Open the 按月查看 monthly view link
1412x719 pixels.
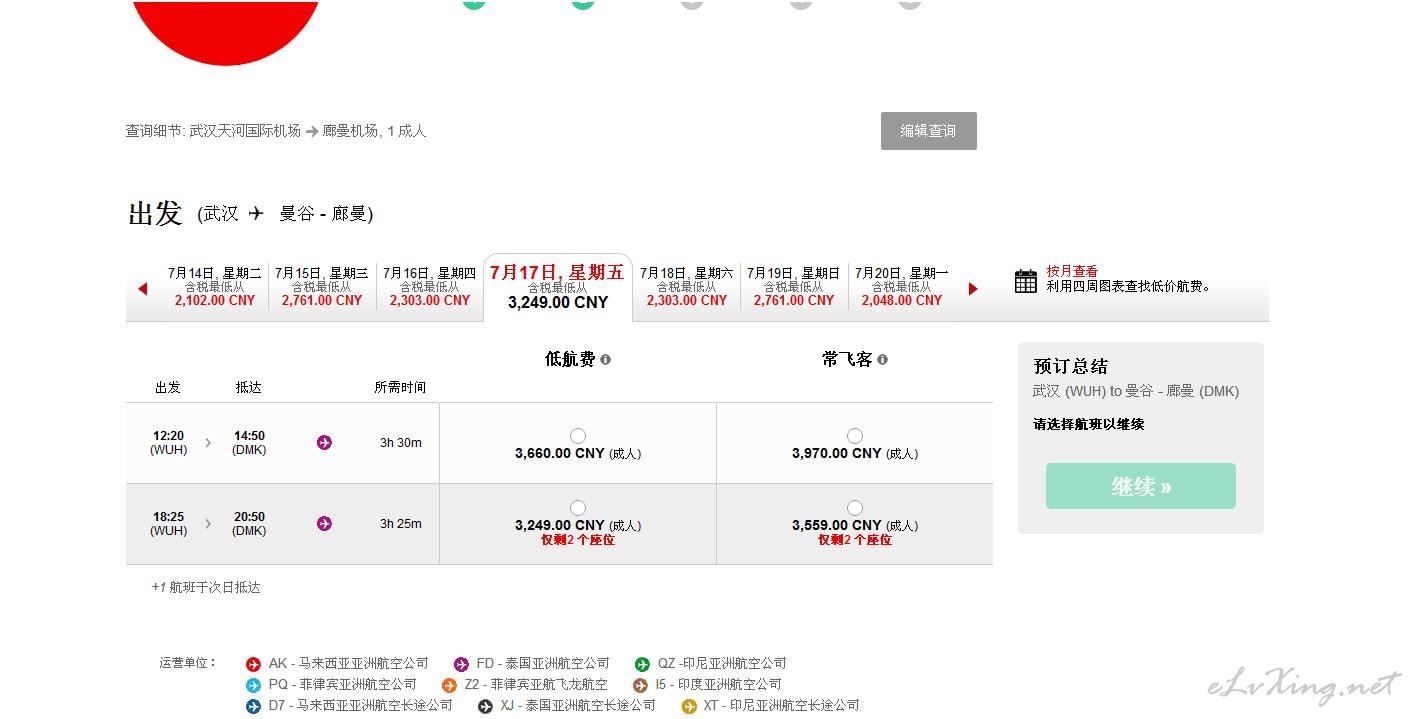pyautogui.click(x=1072, y=271)
